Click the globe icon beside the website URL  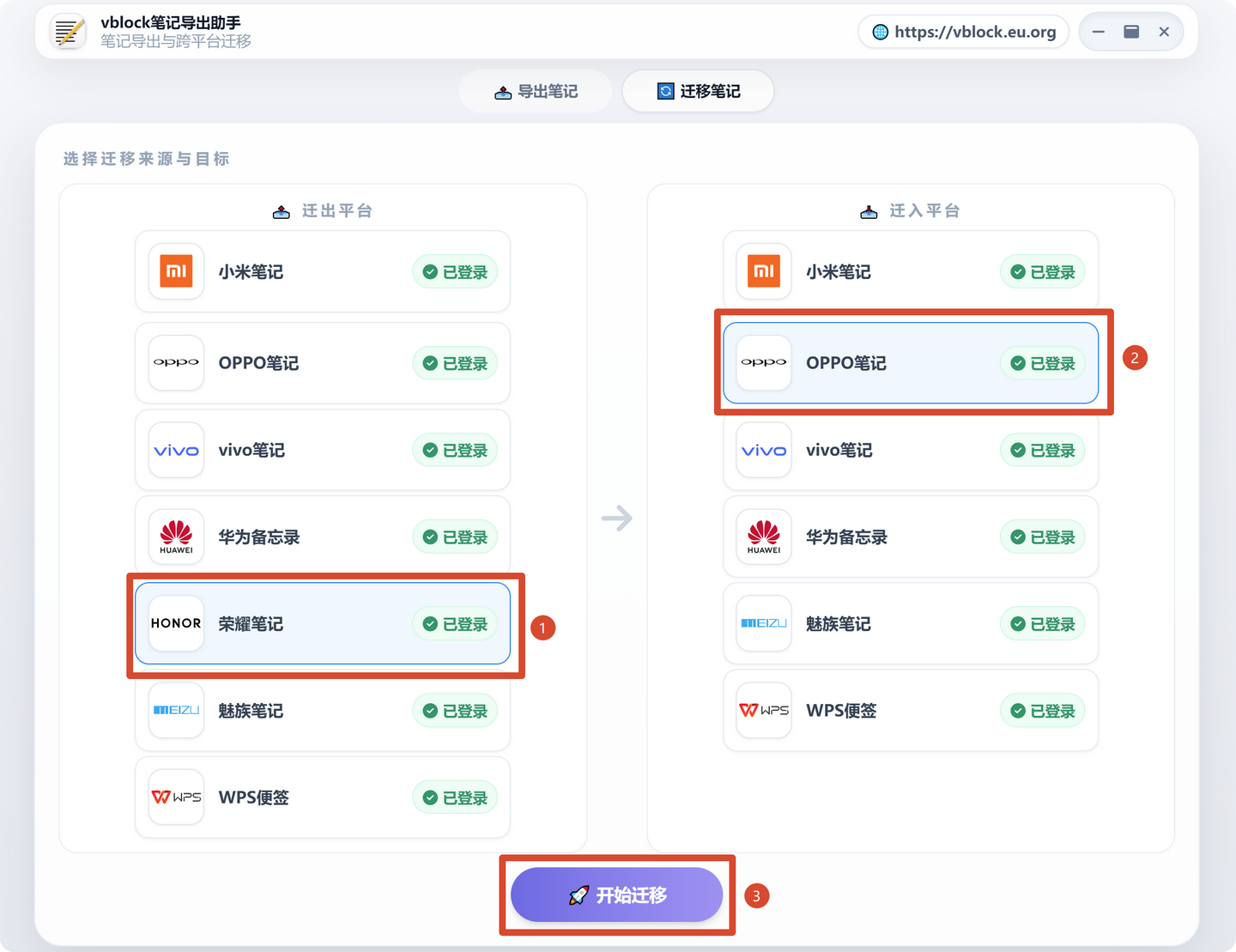click(880, 32)
